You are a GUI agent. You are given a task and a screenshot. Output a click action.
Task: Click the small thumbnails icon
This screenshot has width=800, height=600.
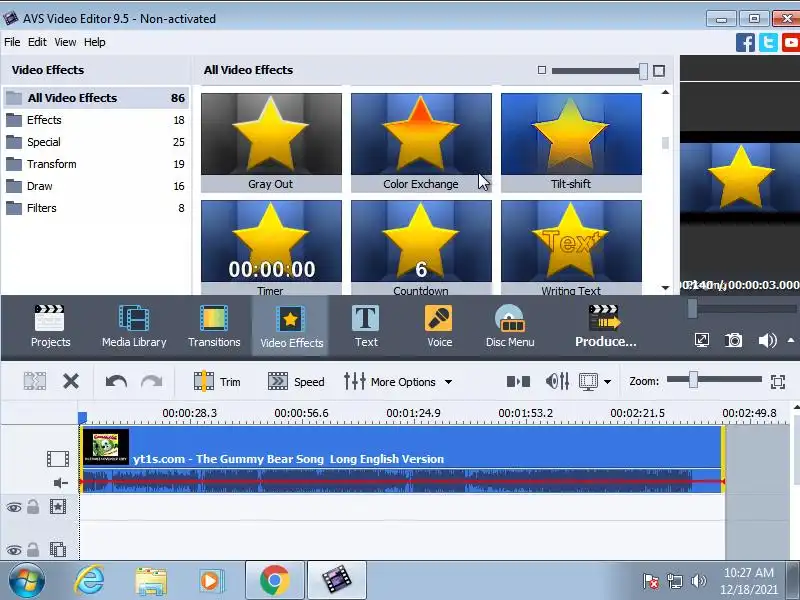pyautogui.click(x=542, y=70)
